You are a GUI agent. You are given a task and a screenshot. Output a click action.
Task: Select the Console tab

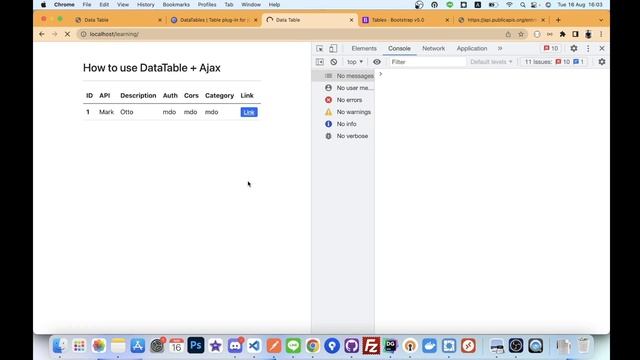pos(399,48)
